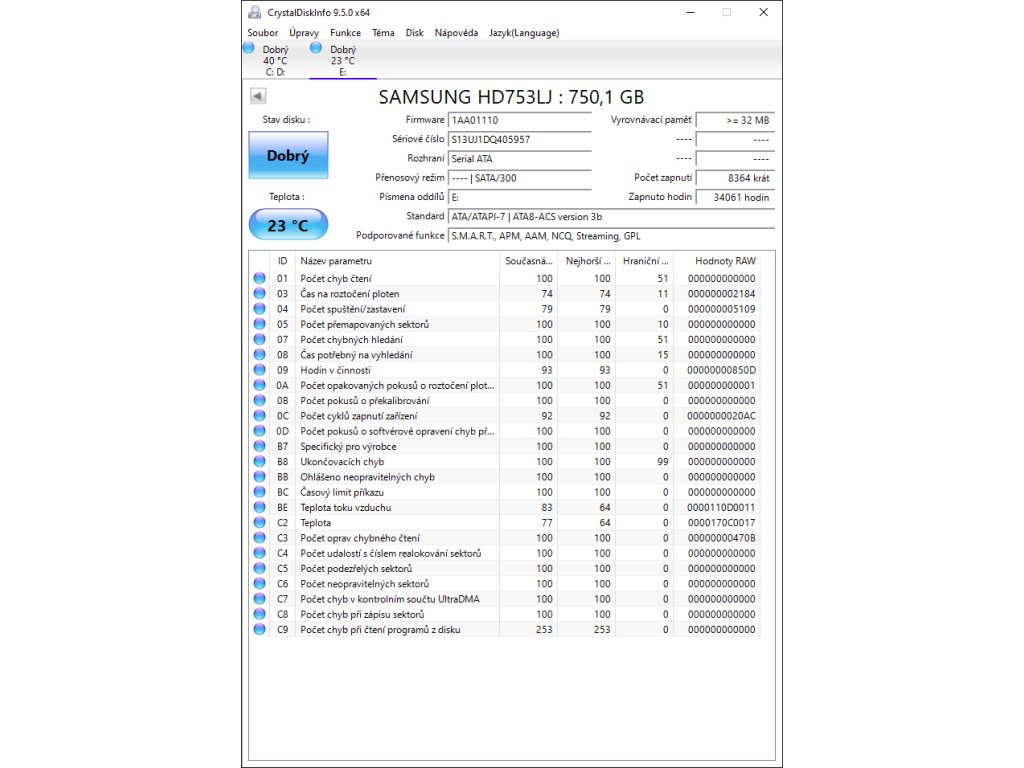Open the Funkce menu

click(x=345, y=33)
